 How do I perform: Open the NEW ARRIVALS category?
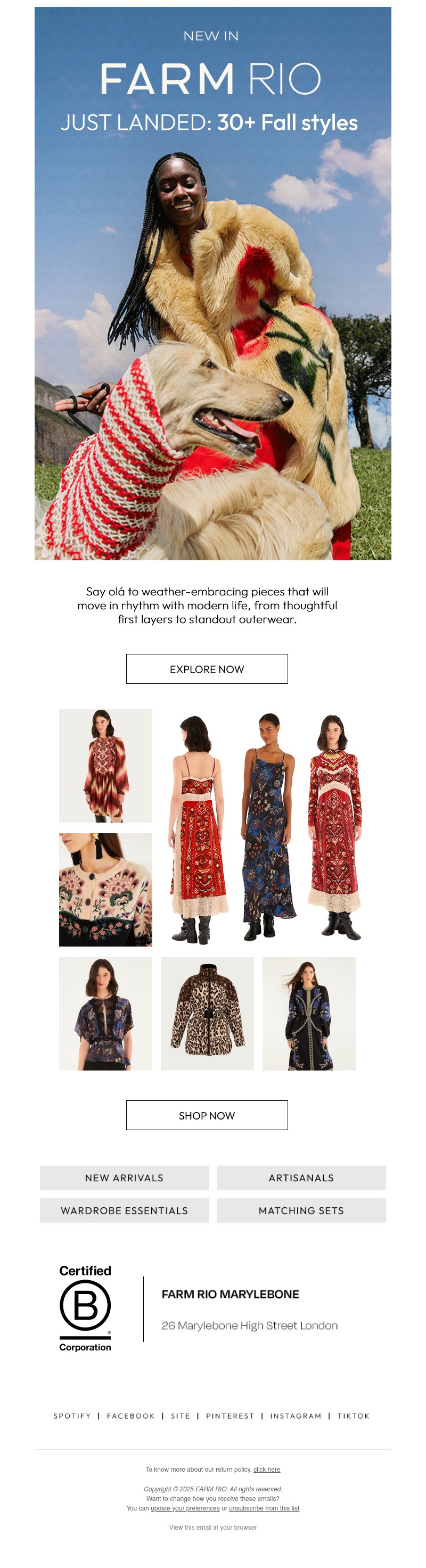click(x=124, y=1177)
